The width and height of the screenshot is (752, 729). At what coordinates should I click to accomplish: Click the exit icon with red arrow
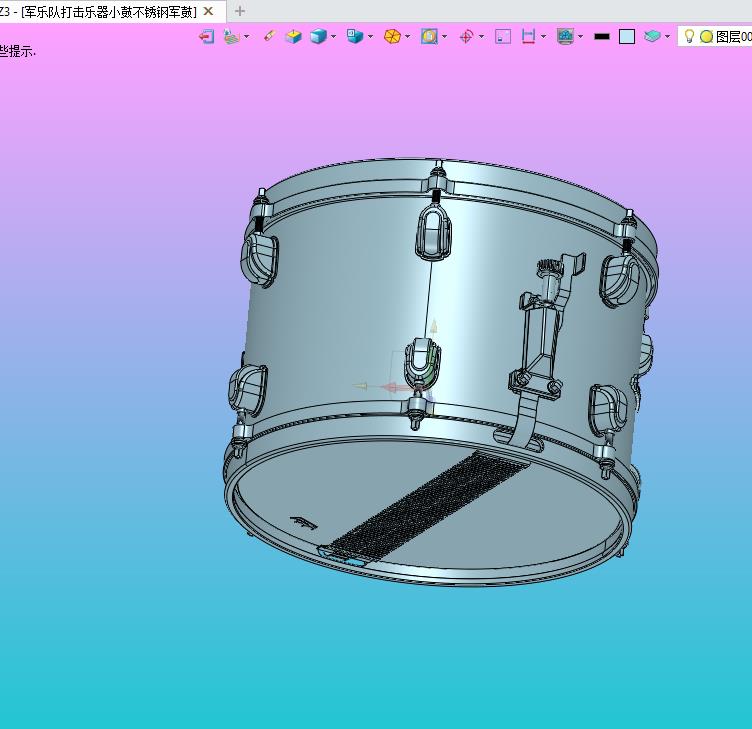(x=206, y=36)
